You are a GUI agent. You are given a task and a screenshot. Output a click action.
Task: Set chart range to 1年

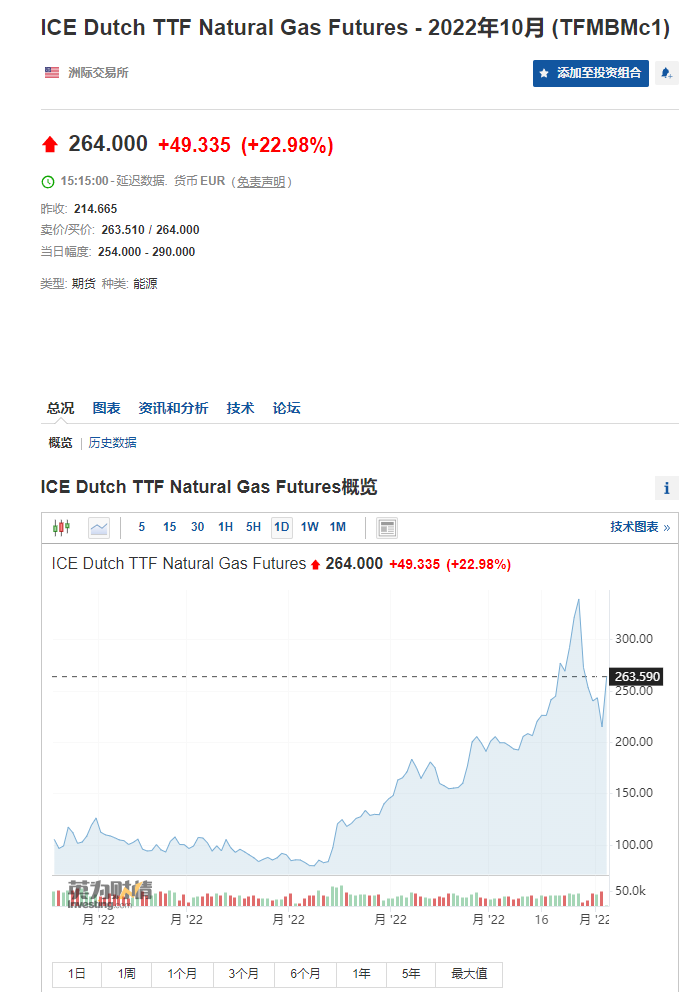click(362, 973)
